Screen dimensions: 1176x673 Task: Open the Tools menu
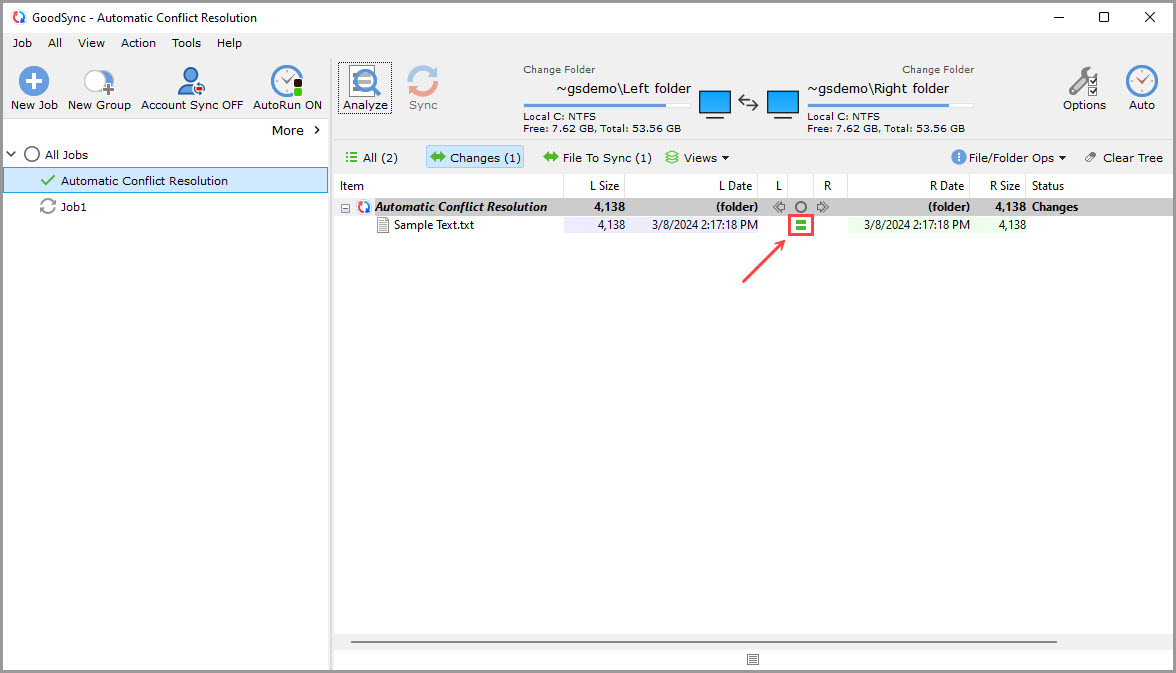pyautogui.click(x=186, y=43)
